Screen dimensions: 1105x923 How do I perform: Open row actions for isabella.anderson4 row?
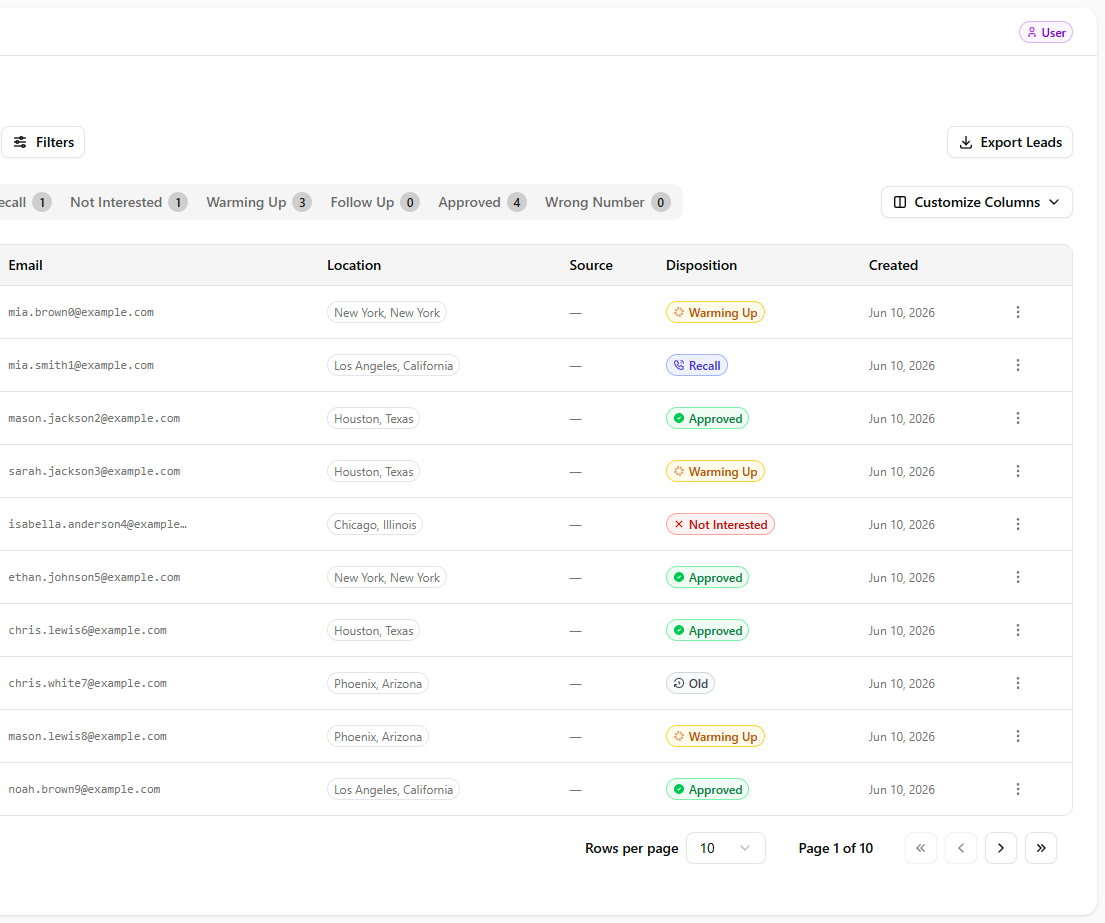[1018, 524]
